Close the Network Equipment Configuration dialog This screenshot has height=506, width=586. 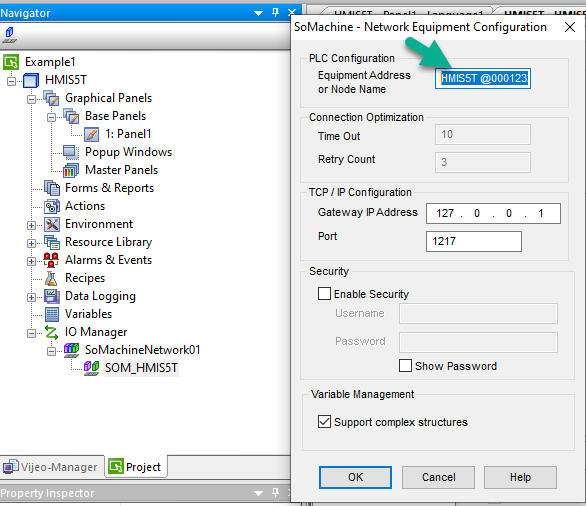point(570,27)
